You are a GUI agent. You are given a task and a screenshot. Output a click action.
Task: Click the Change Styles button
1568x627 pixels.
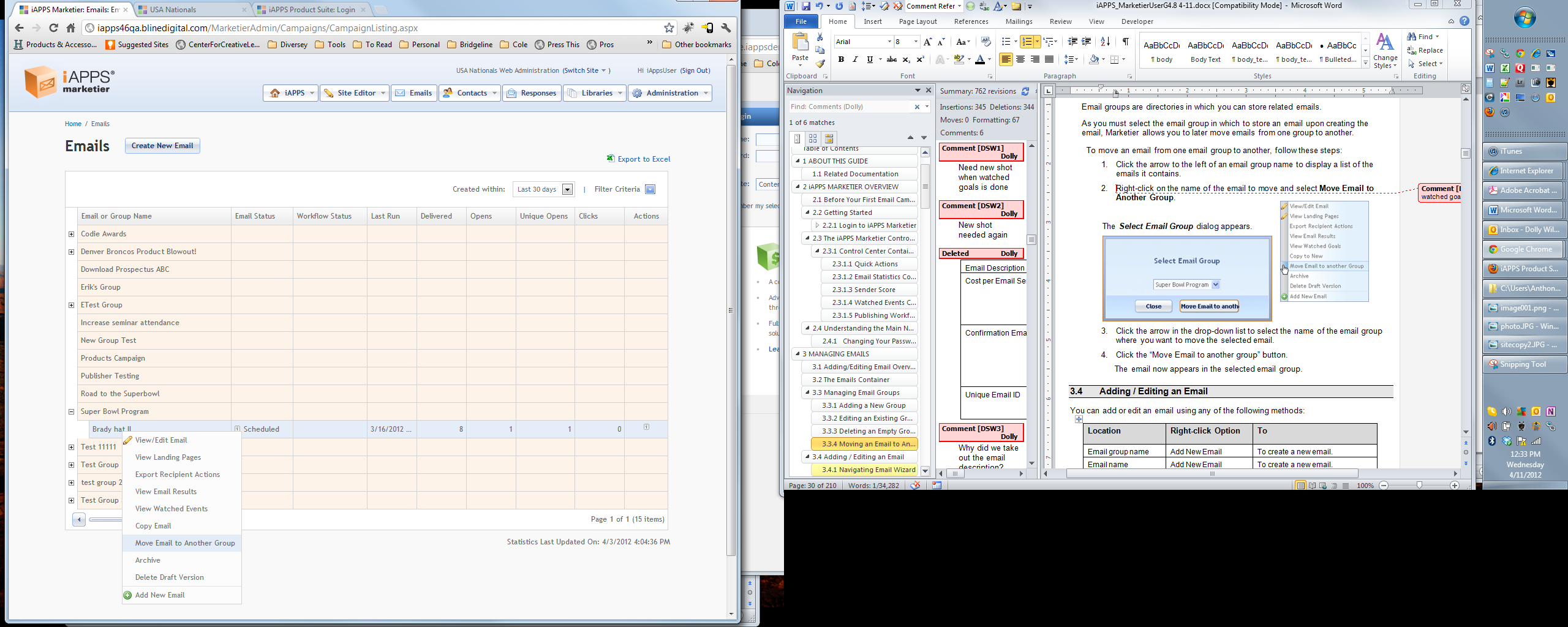coord(1385,51)
